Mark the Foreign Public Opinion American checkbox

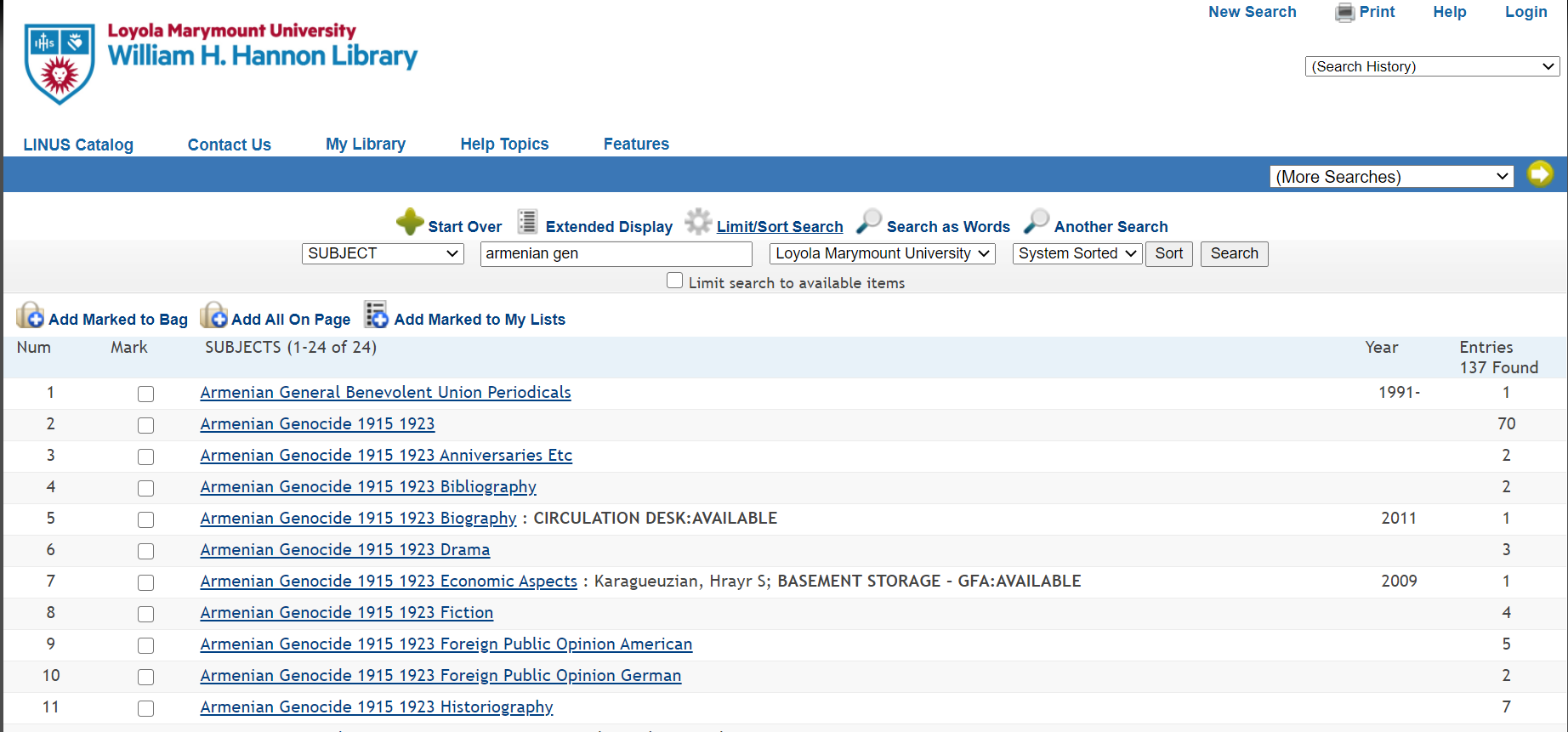click(x=146, y=645)
